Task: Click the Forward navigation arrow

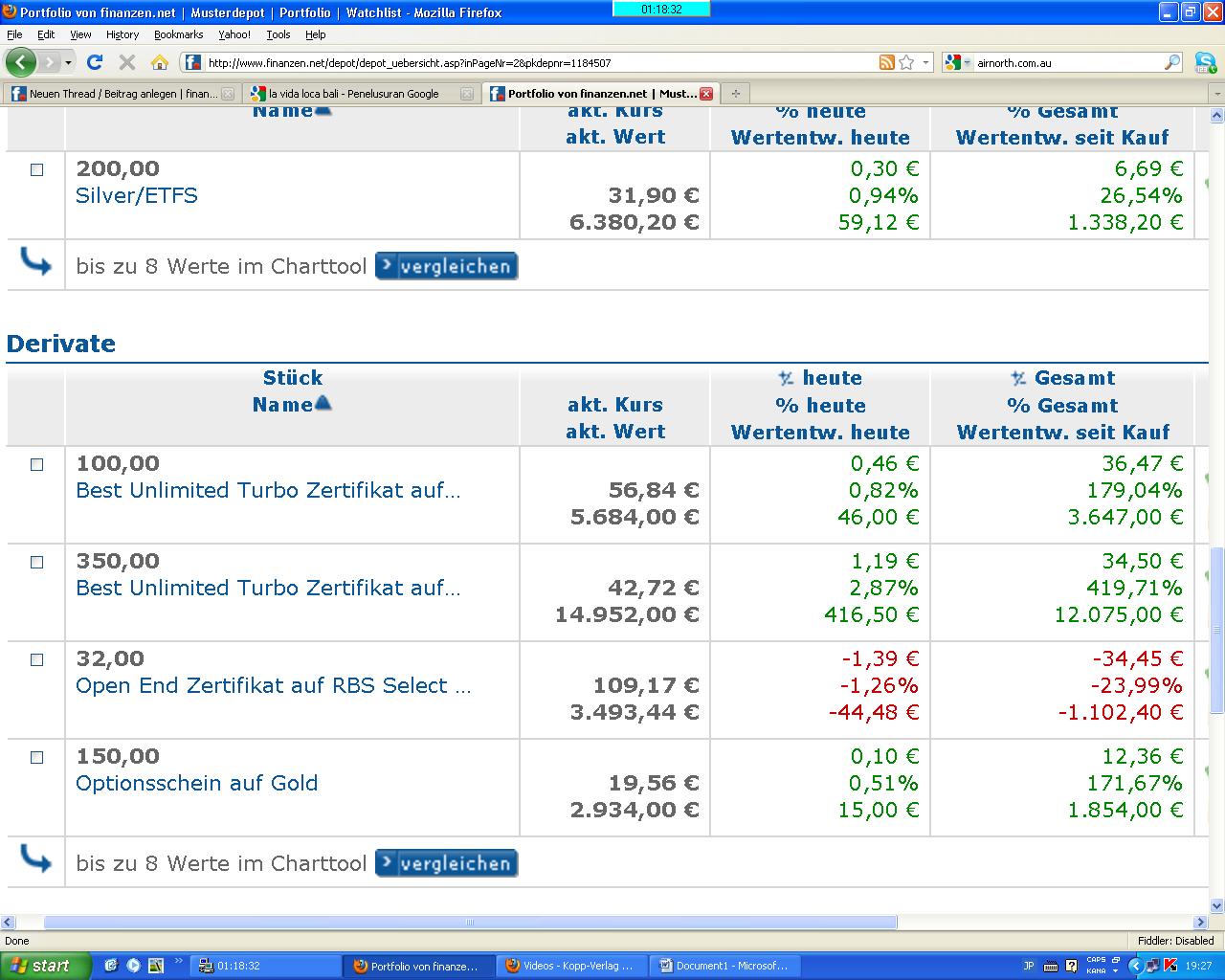Action: (x=50, y=62)
